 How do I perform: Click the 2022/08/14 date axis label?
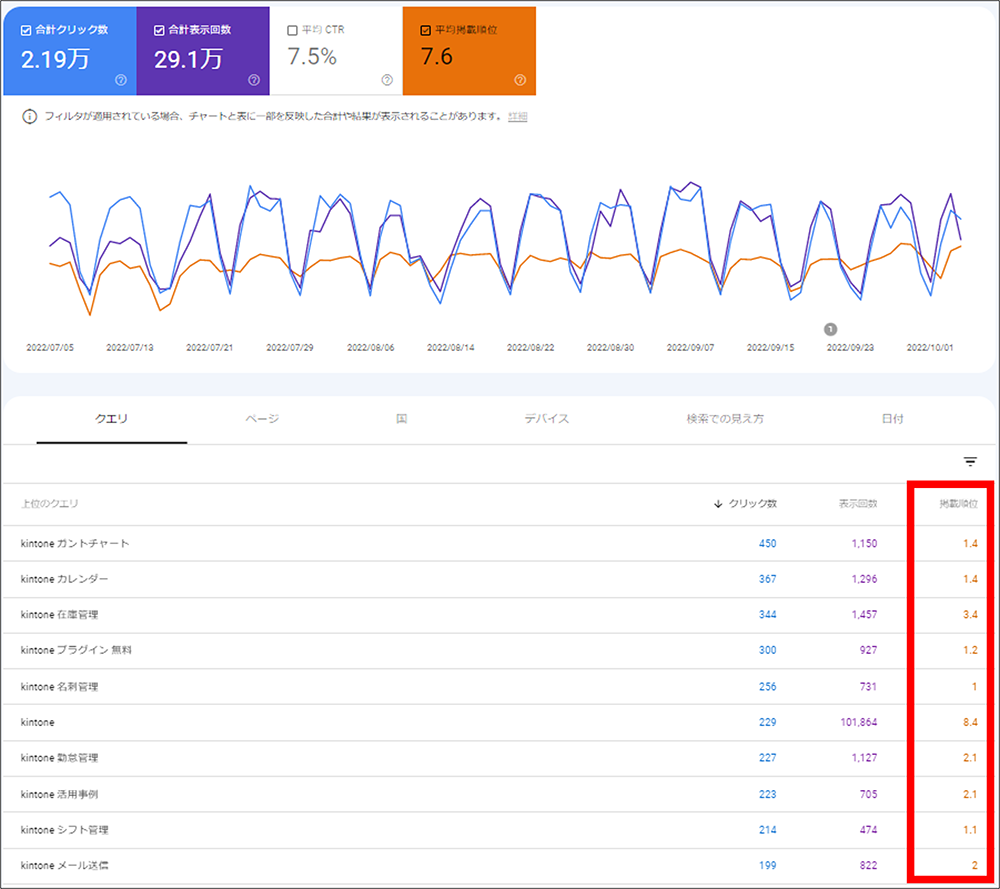click(x=450, y=348)
